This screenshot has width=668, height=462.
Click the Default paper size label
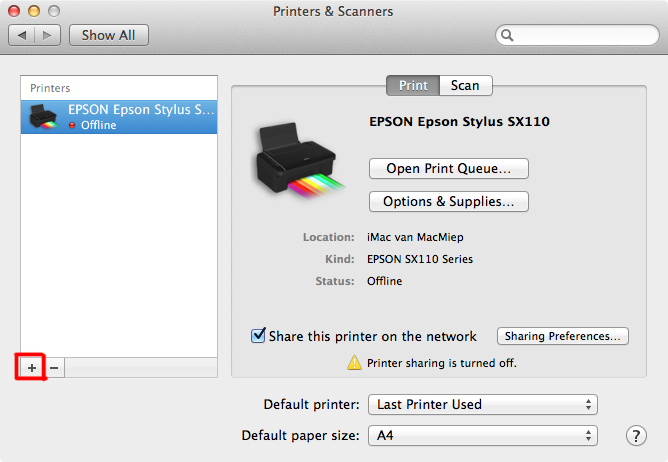pos(300,436)
